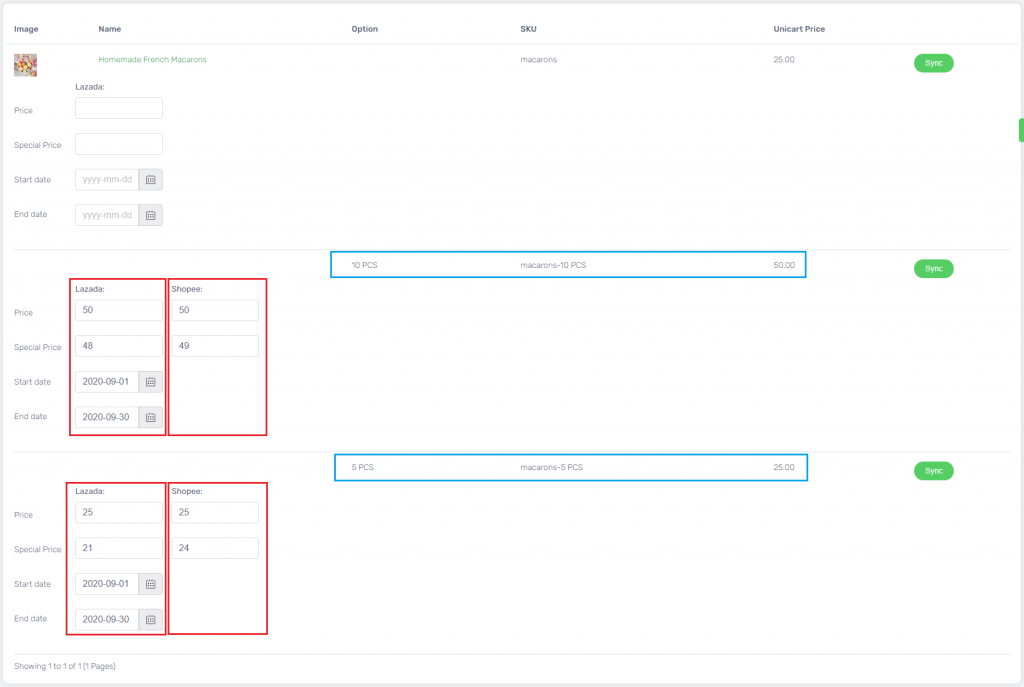Open the calendar picker for the top End date
This screenshot has width=1024, height=687.
coord(150,214)
